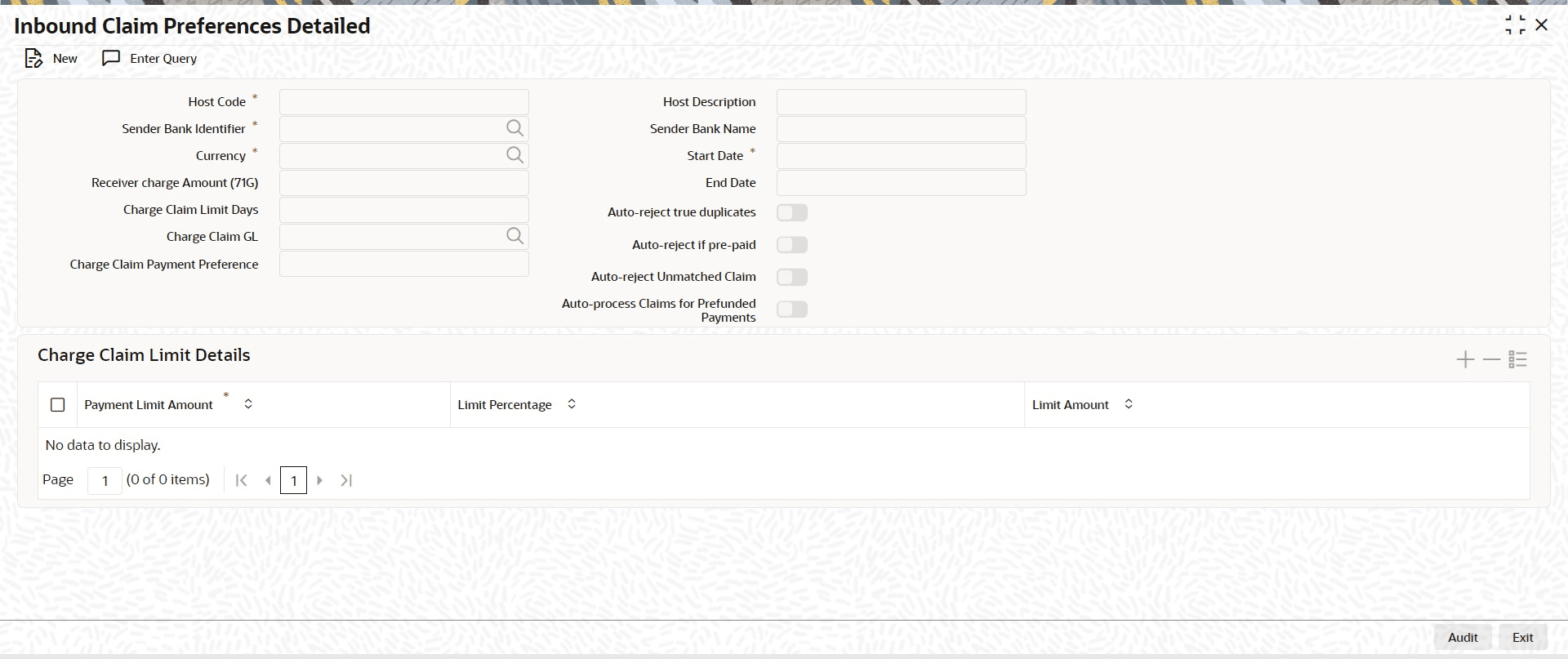
Task: Click the Sender Bank Name field
Action: pos(902,129)
